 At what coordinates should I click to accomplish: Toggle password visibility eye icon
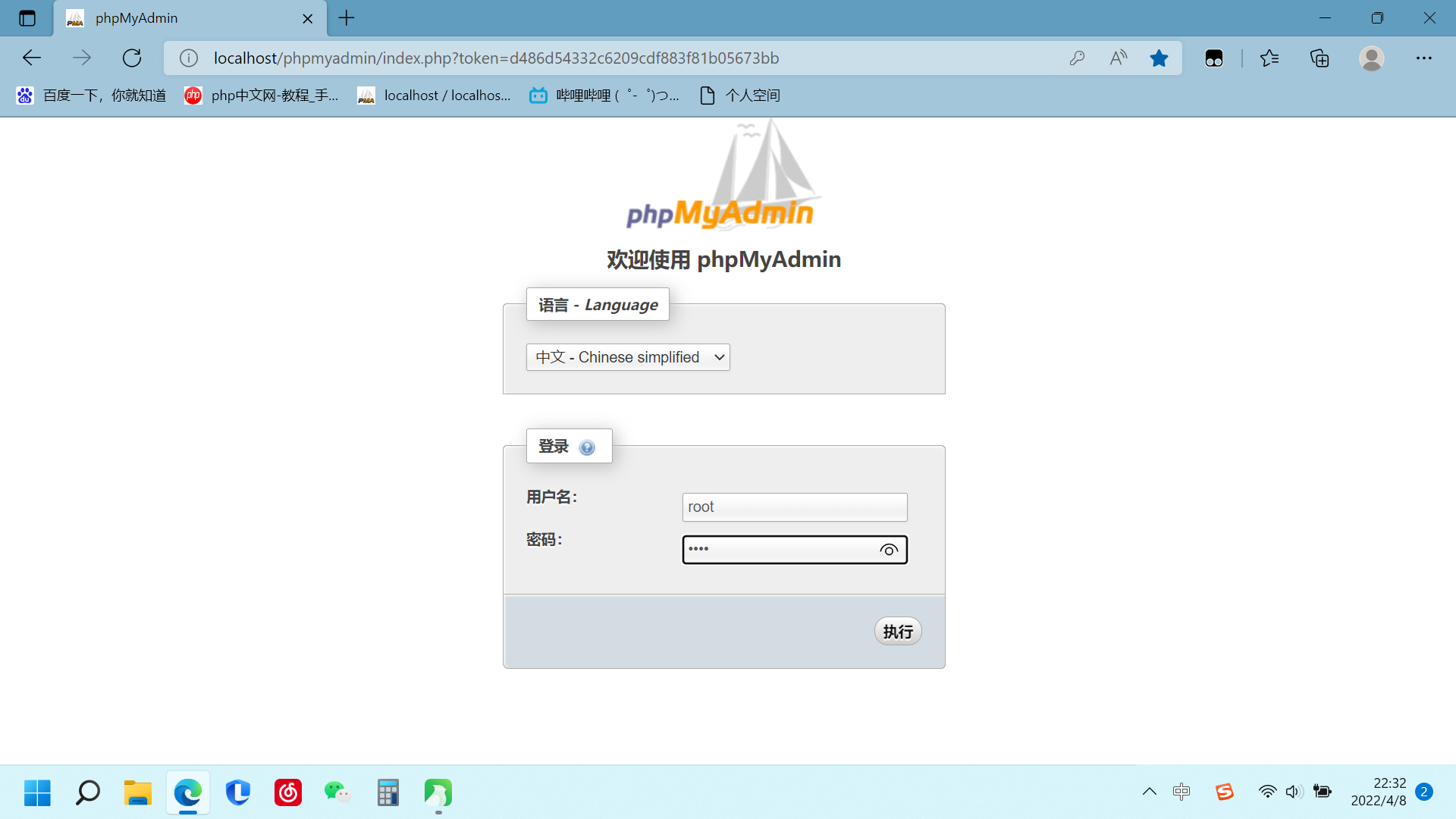(x=889, y=550)
